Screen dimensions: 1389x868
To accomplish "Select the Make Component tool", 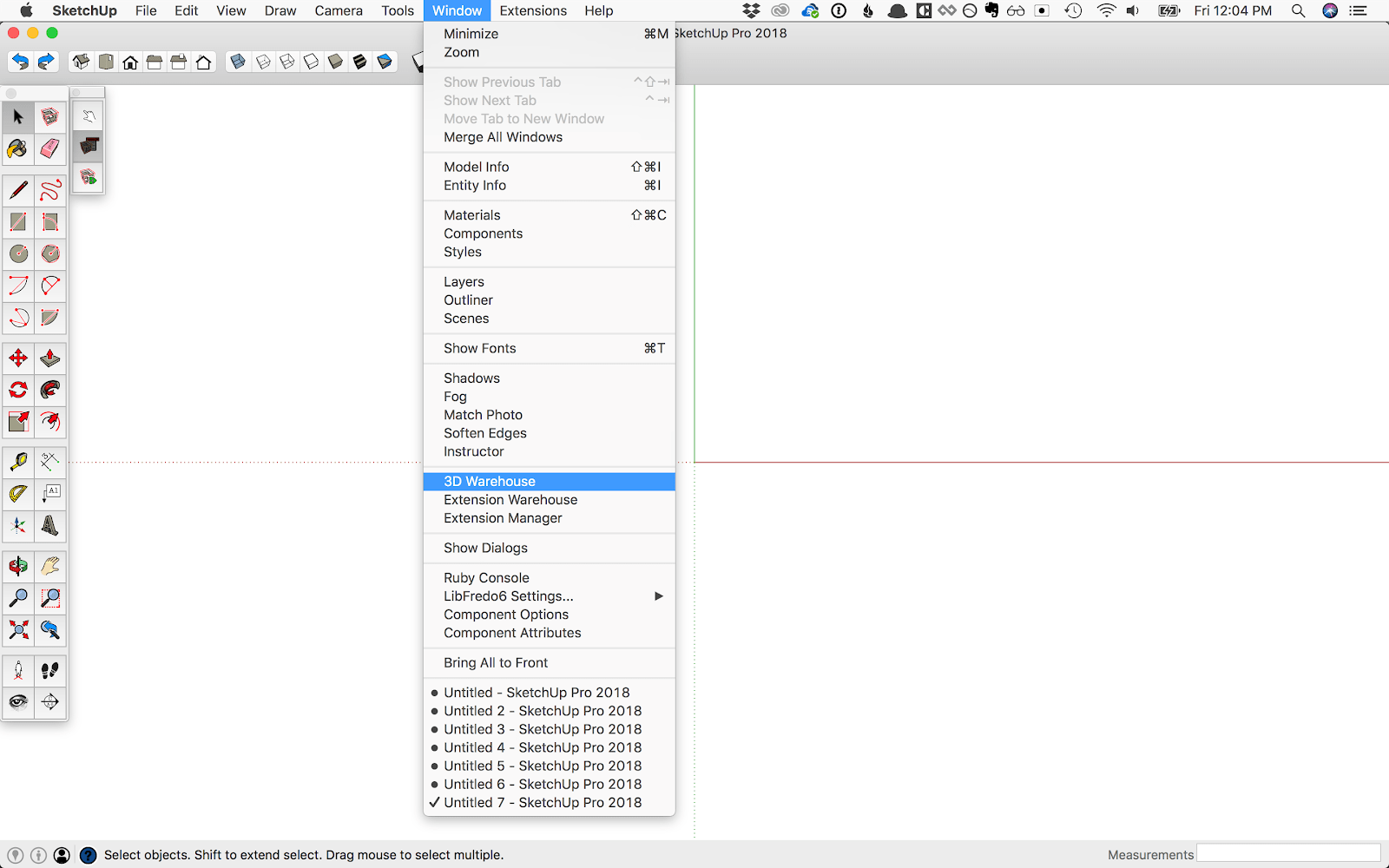I will (50, 117).
